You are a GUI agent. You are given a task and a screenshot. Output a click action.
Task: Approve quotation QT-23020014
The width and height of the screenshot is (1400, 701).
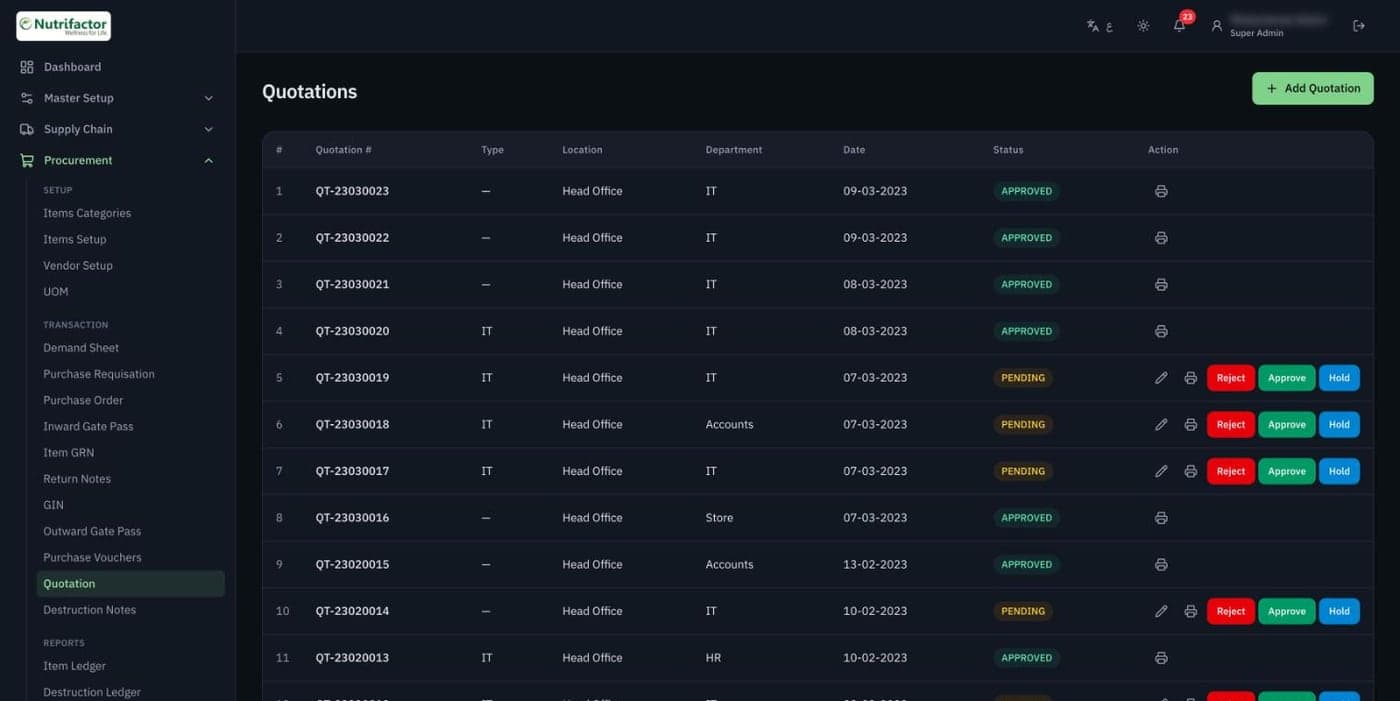pos(1286,611)
